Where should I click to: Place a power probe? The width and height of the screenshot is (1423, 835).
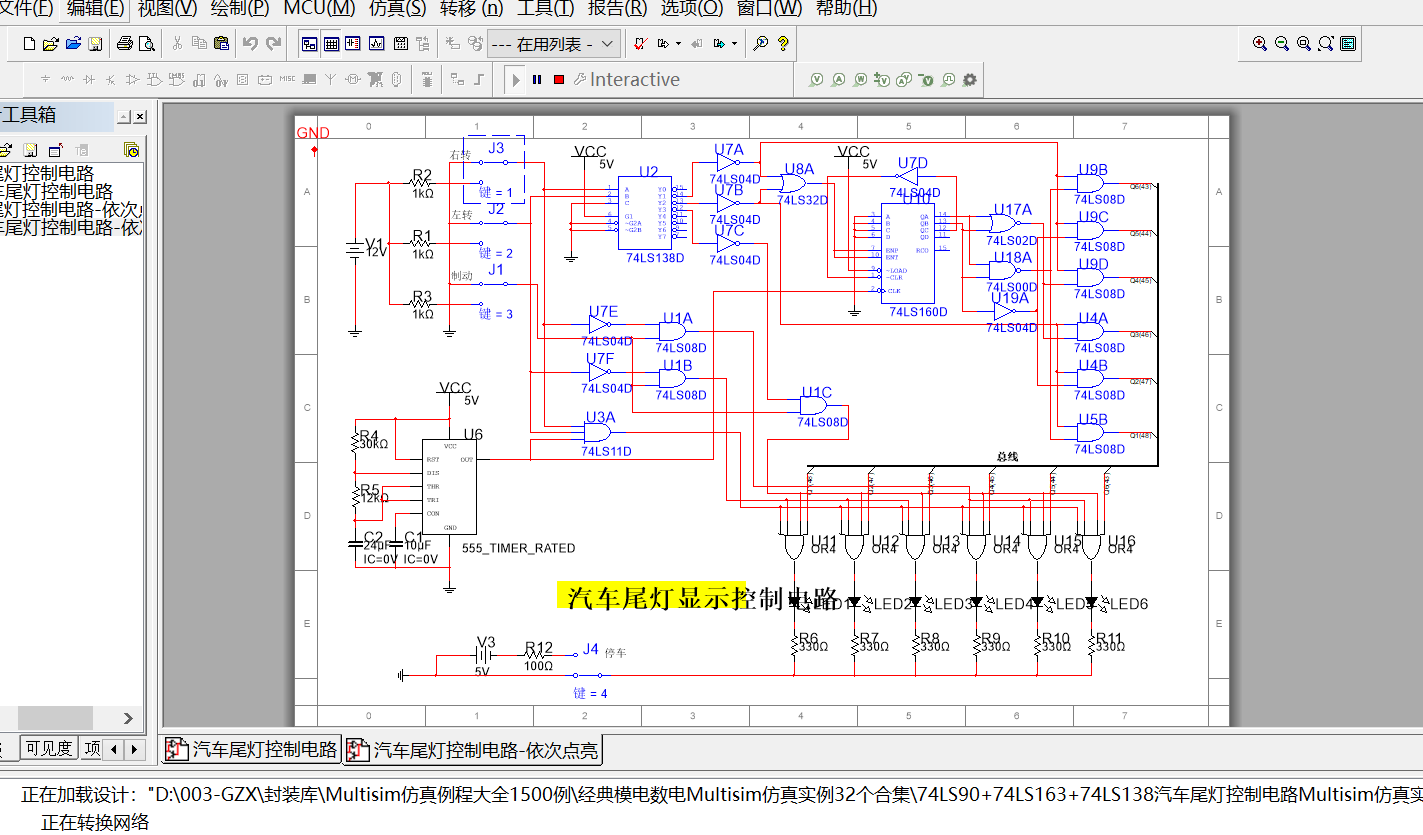point(860,80)
